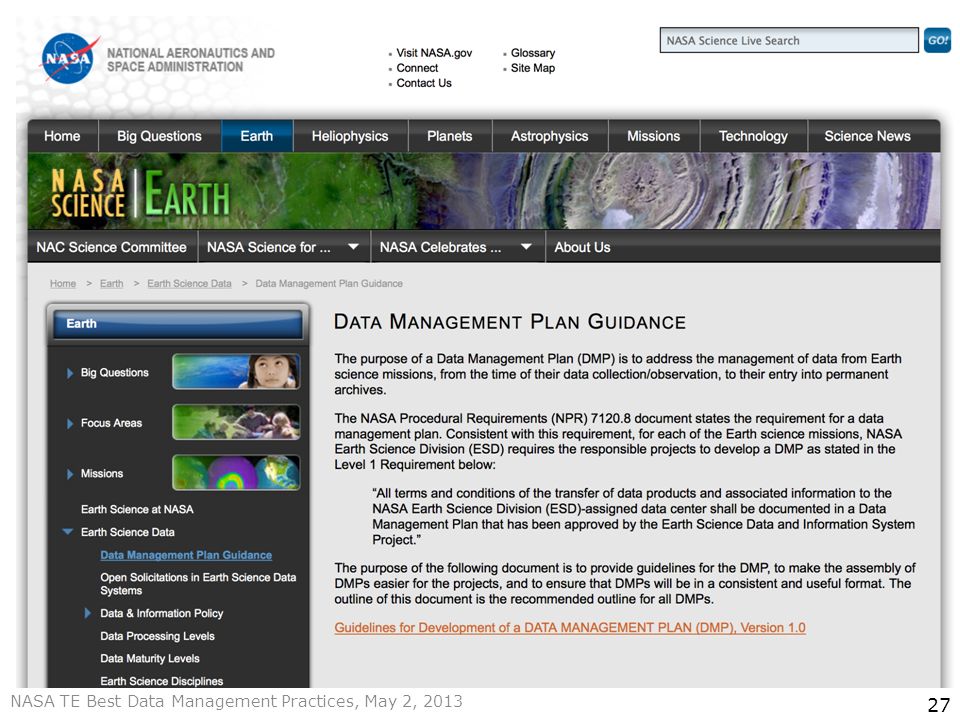This screenshot has height=720, width=960.
Task: Expand the NASA Celebrates ... dropdown arrow
Action: (x=526, y=247)
